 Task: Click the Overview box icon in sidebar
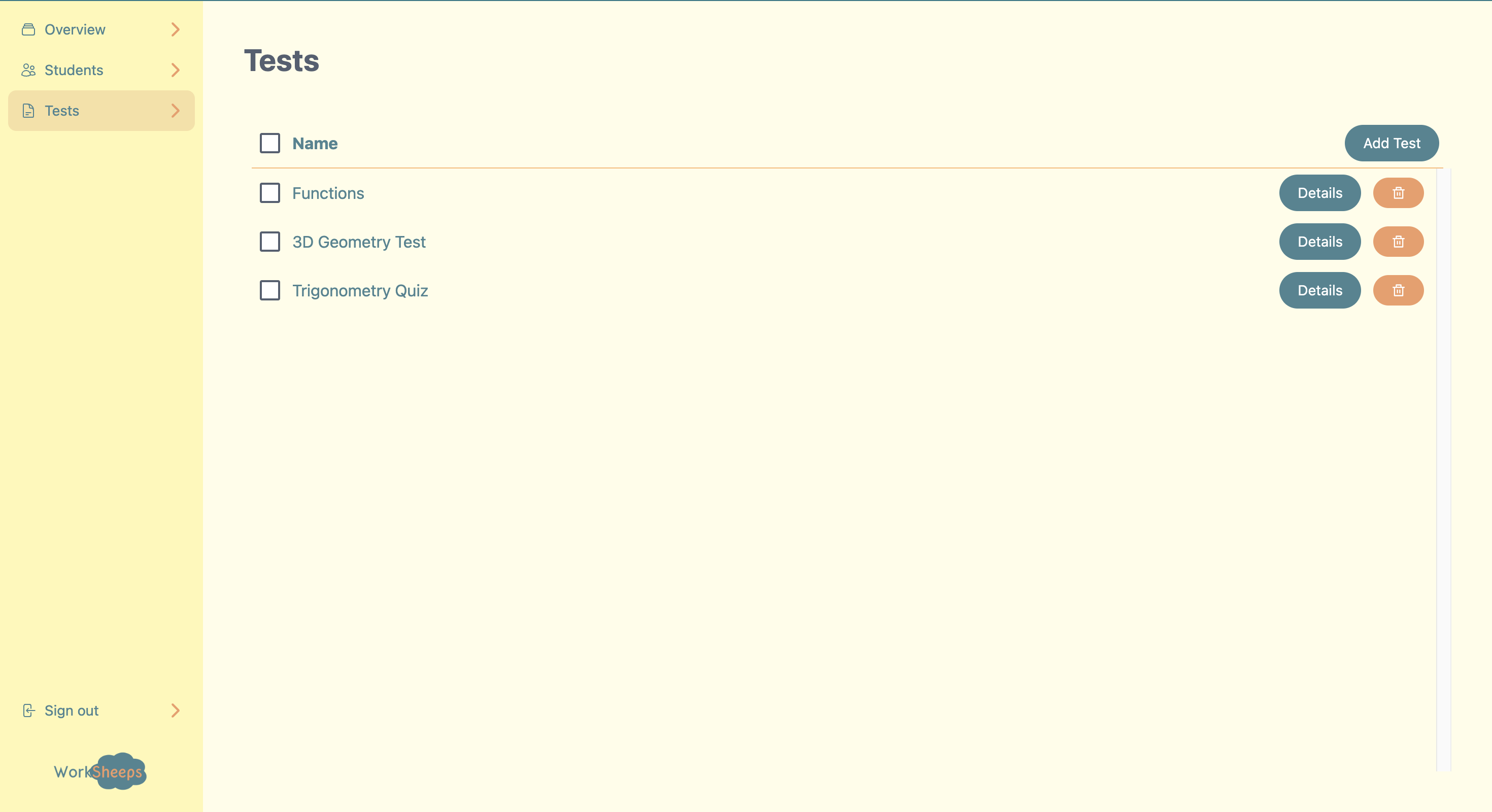point(28,29)
